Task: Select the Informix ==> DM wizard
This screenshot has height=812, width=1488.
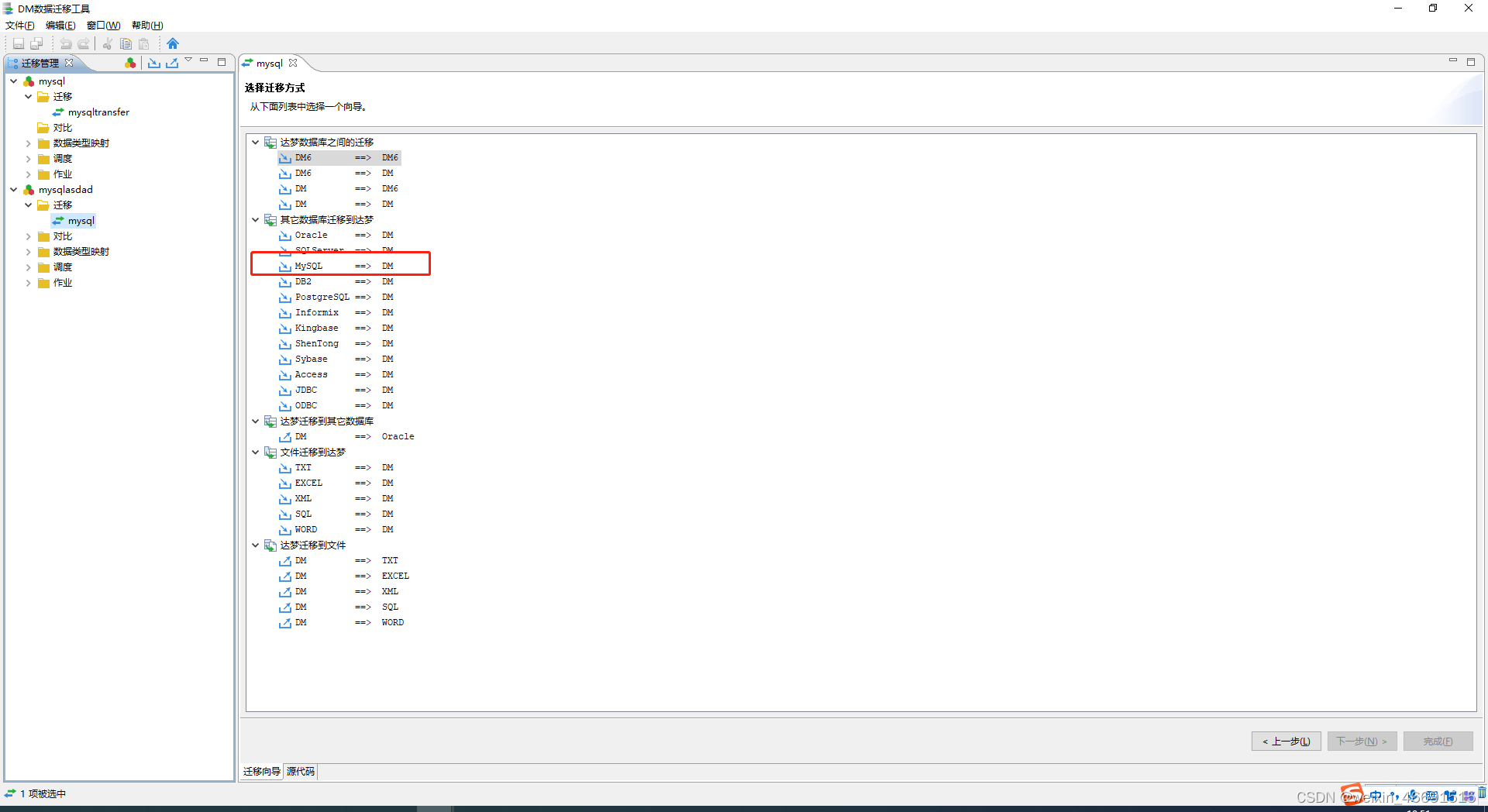Action: tap(337, 313)
